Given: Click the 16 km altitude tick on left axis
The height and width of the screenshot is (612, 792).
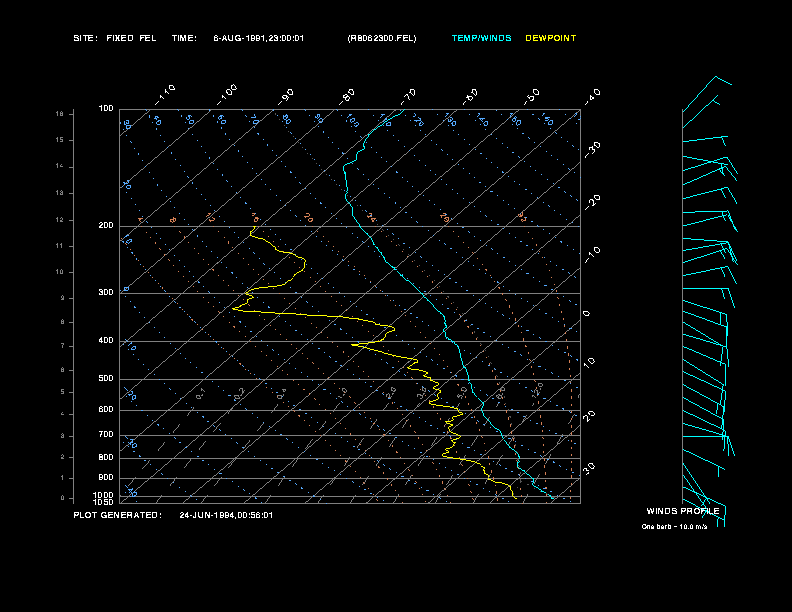Looking at the screenshot, I should click(60, 114).
